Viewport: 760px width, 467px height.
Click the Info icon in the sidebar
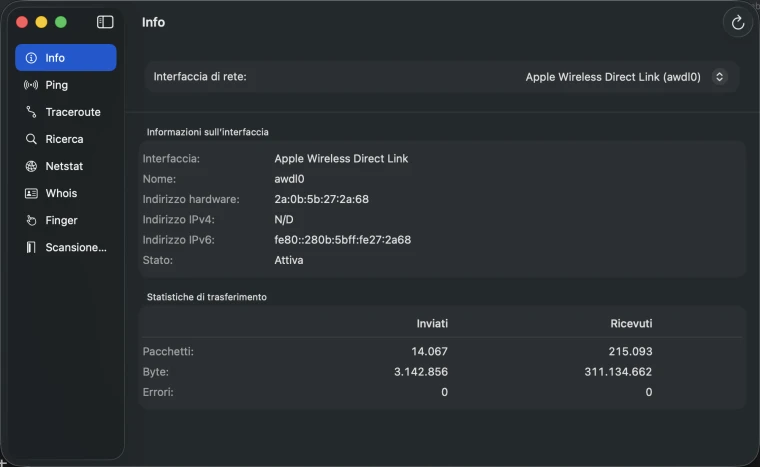click(x=31, y=58)
